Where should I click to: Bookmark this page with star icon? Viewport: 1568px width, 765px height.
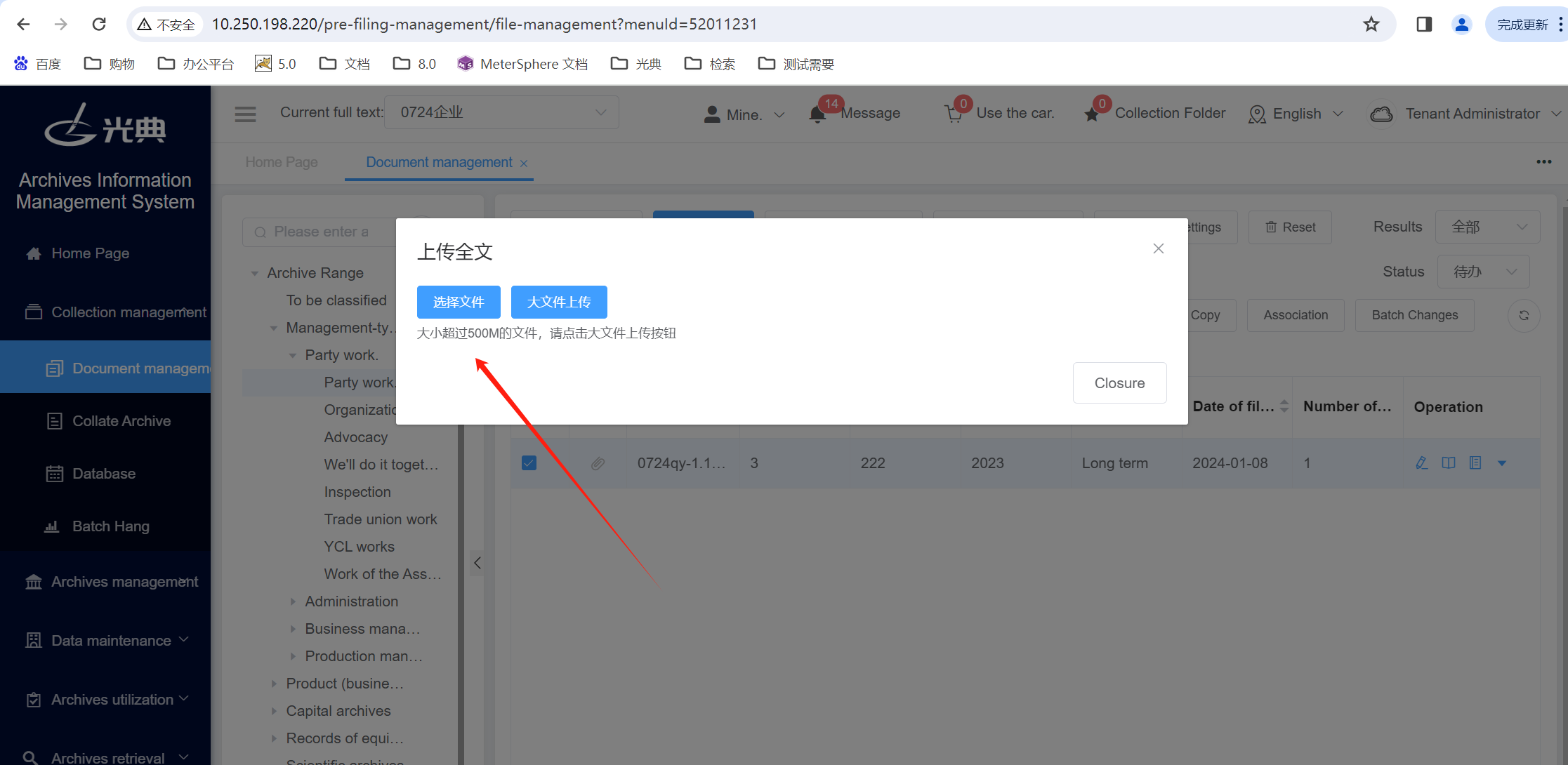pos(1371,25)
